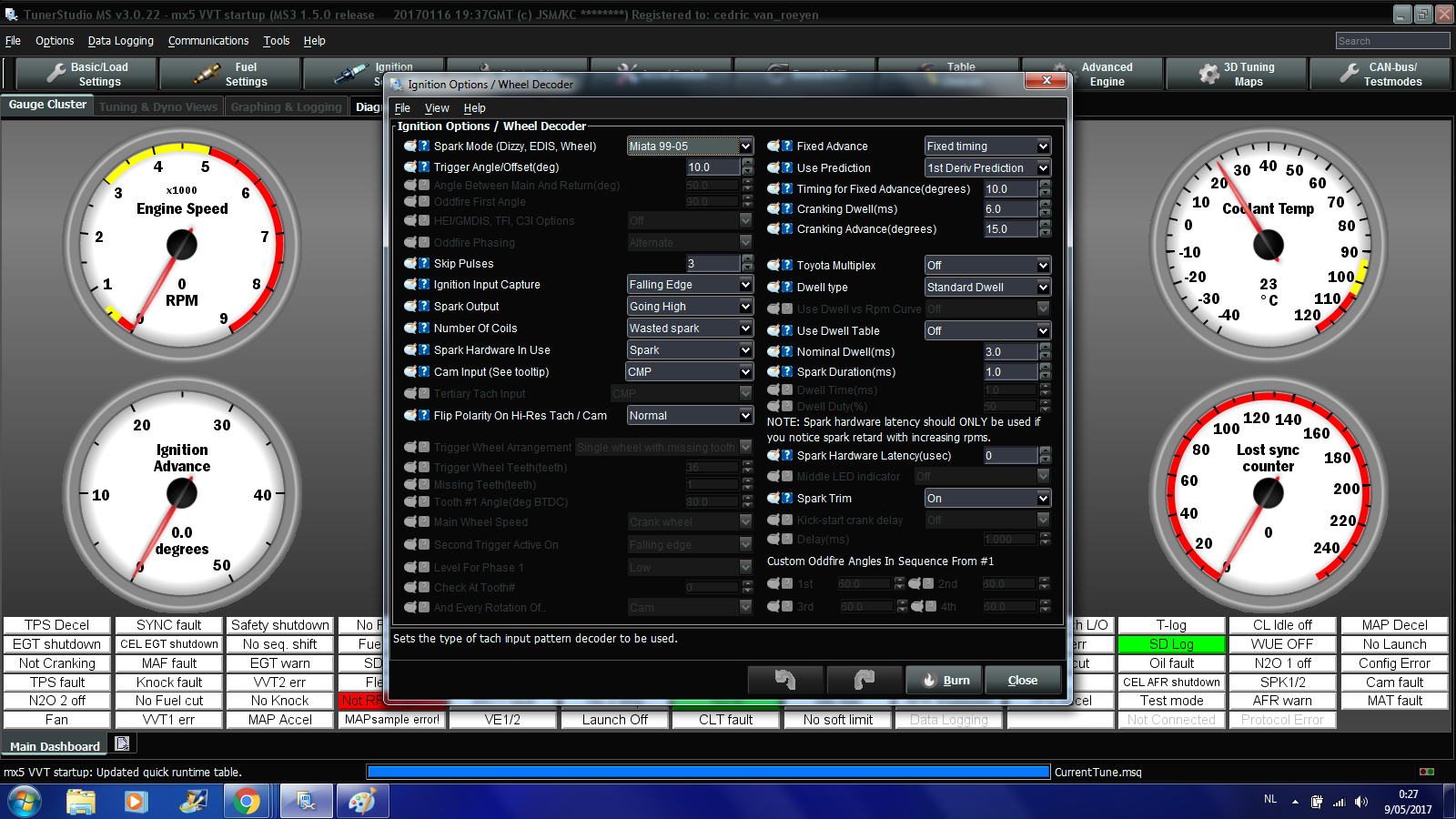Viewport: 1456px width, 819px height.
Task: Click the blue help icon for Spark Mode
Action: (x=424, y=146)
